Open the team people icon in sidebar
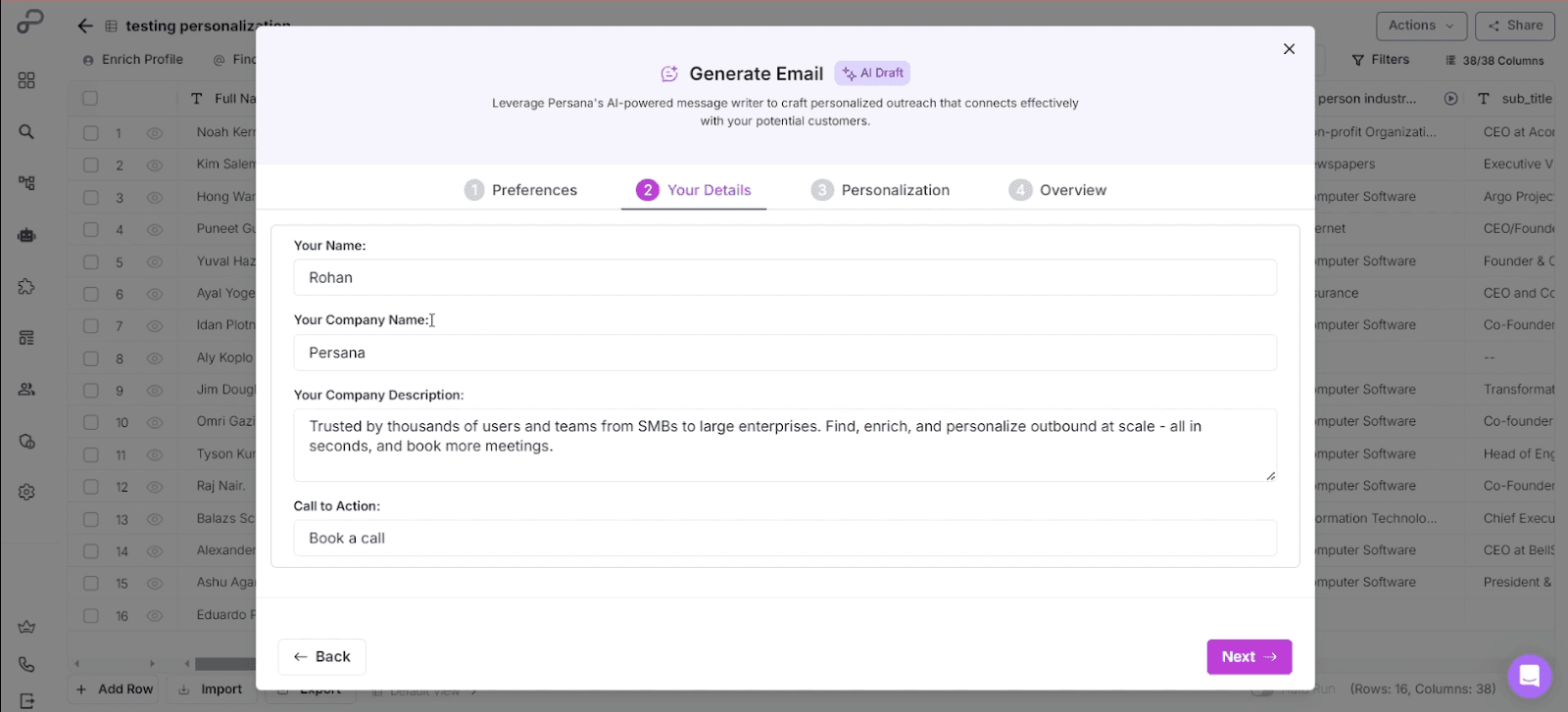 click(26, 389)
